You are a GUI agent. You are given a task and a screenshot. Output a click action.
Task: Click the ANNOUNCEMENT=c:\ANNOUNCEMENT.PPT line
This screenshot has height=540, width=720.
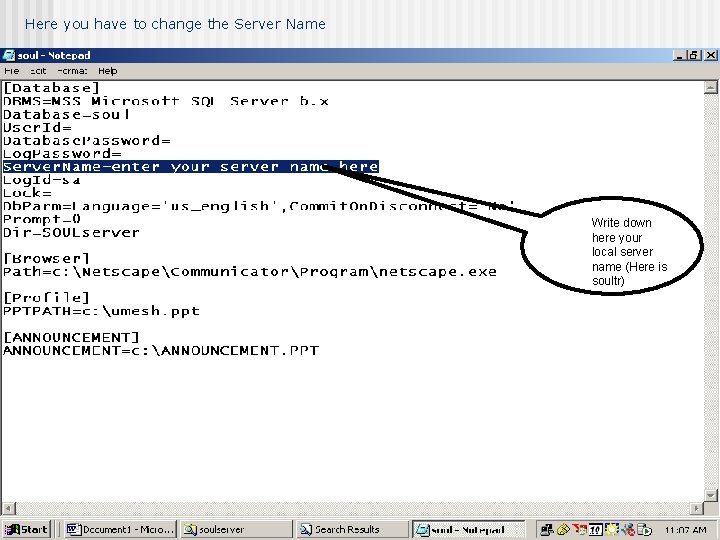pos(161,351)
